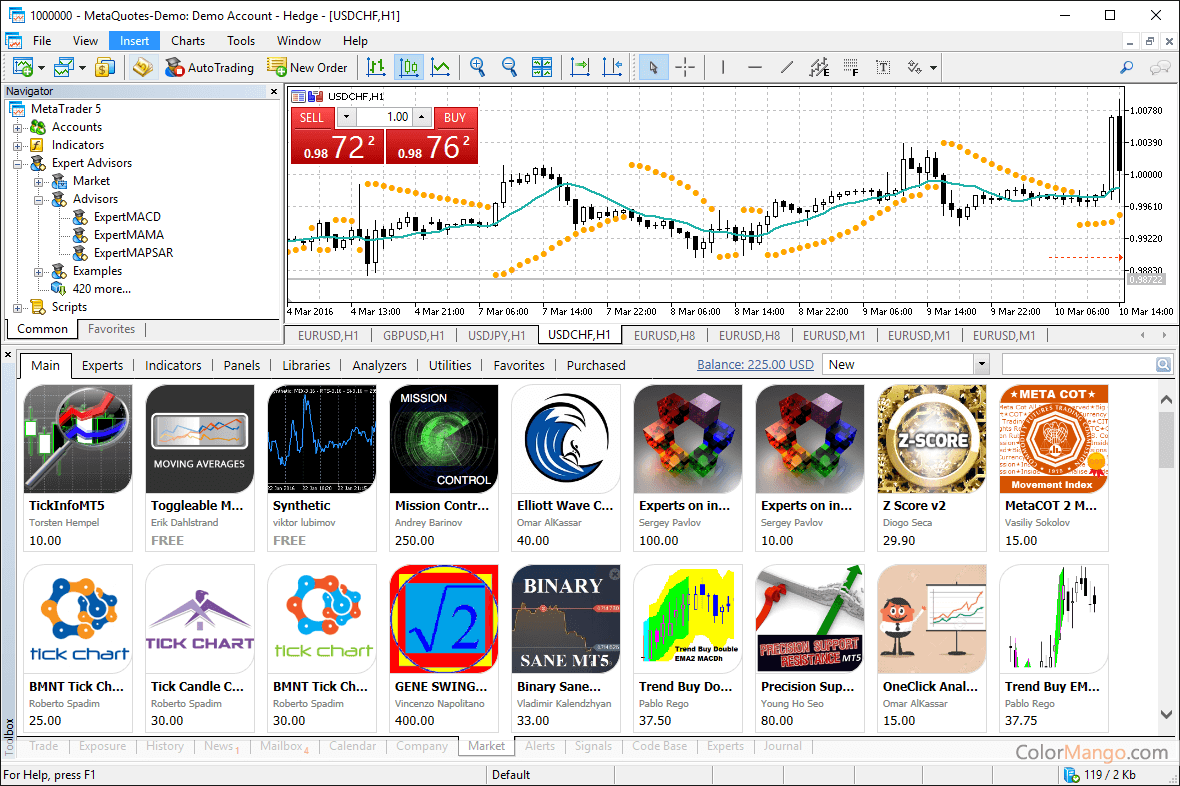Image resolution: width=1180 pixels, height=786 pixels.
Task: Enable chart auto scroll
Action: [580, 67]
